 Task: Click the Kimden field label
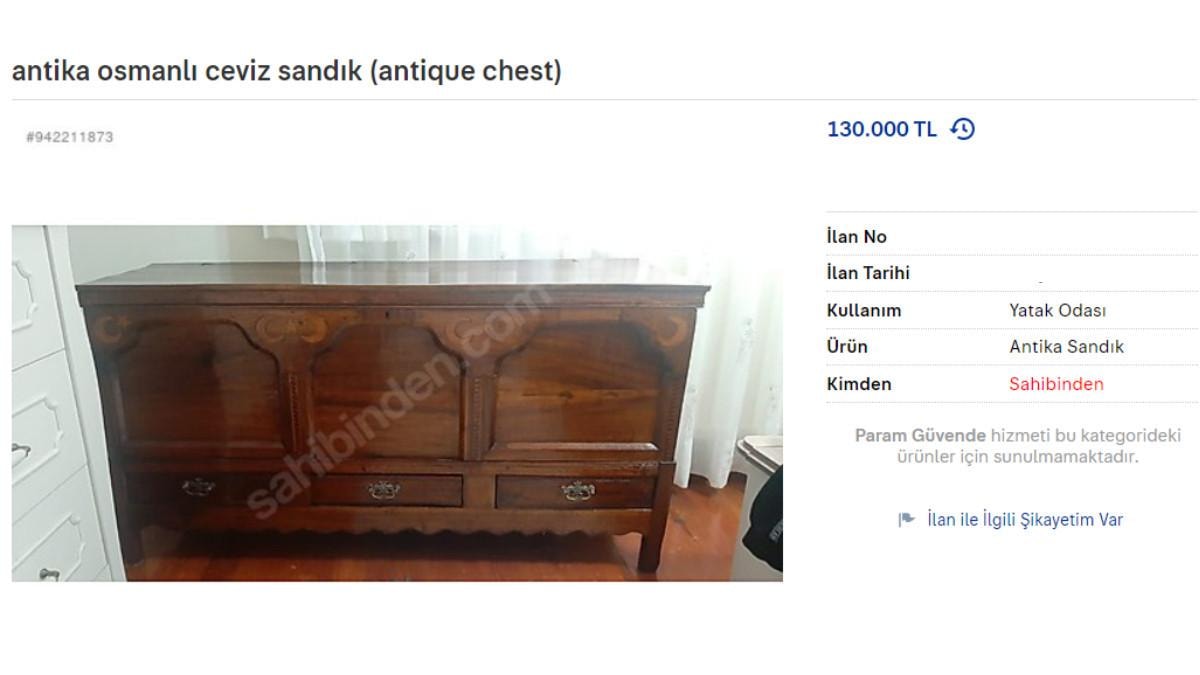click(859, 384)
